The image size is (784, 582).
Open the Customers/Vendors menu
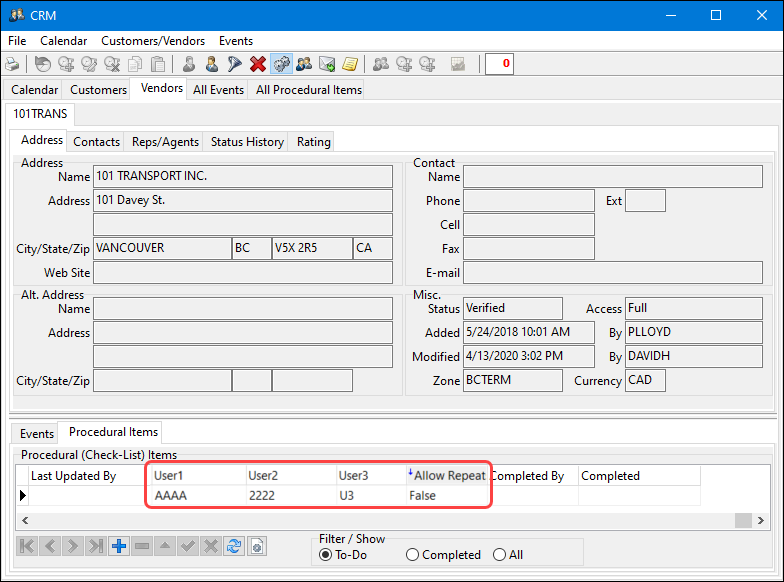click(x=153, y=41)
